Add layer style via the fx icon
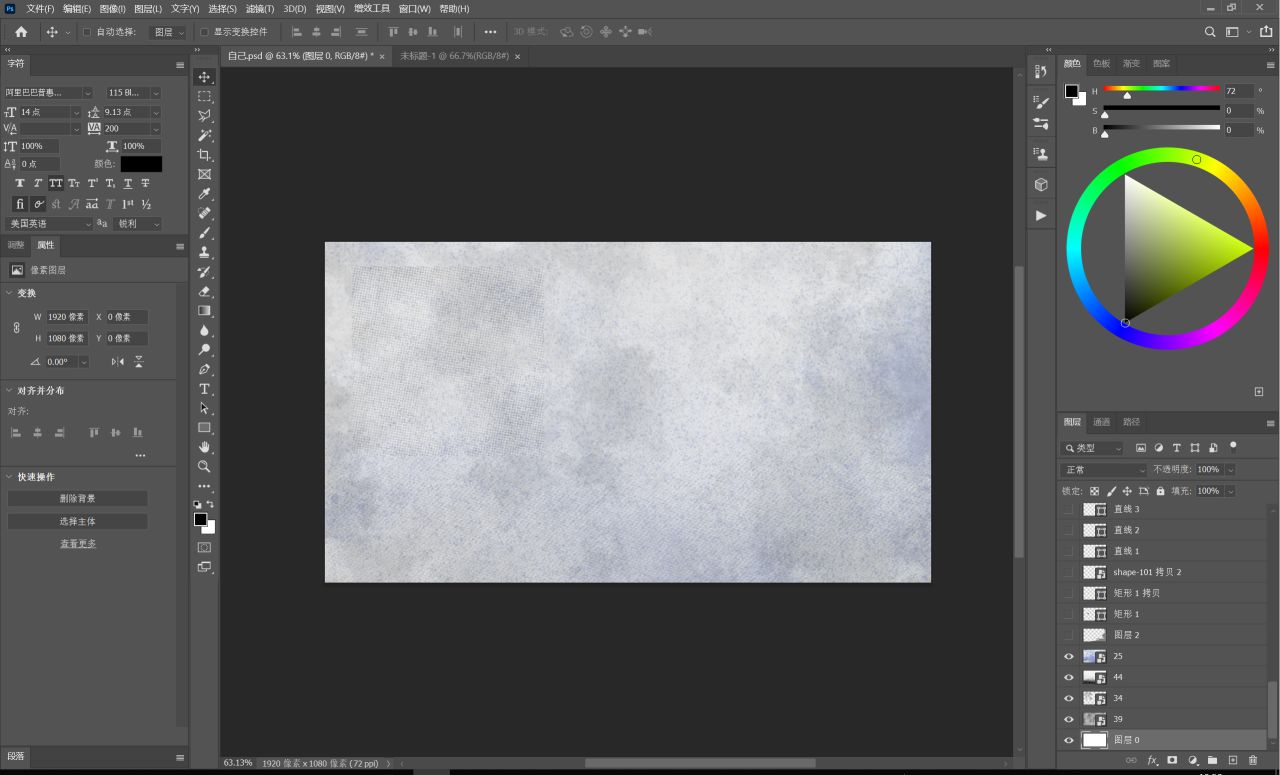This screenshot has width=1280, height=775. [x=1152, y=761]
